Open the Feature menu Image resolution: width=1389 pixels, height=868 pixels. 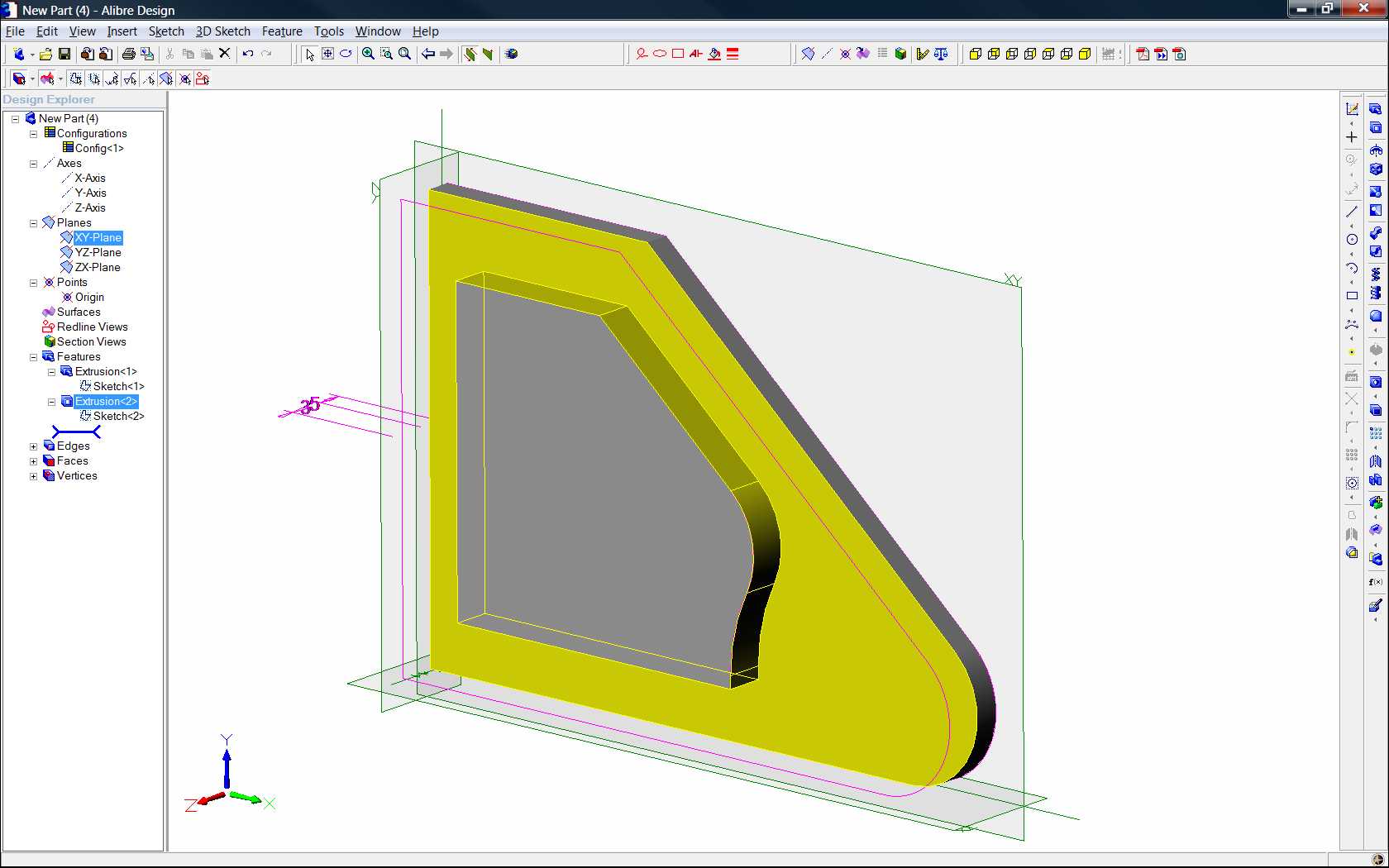(282, 31)
